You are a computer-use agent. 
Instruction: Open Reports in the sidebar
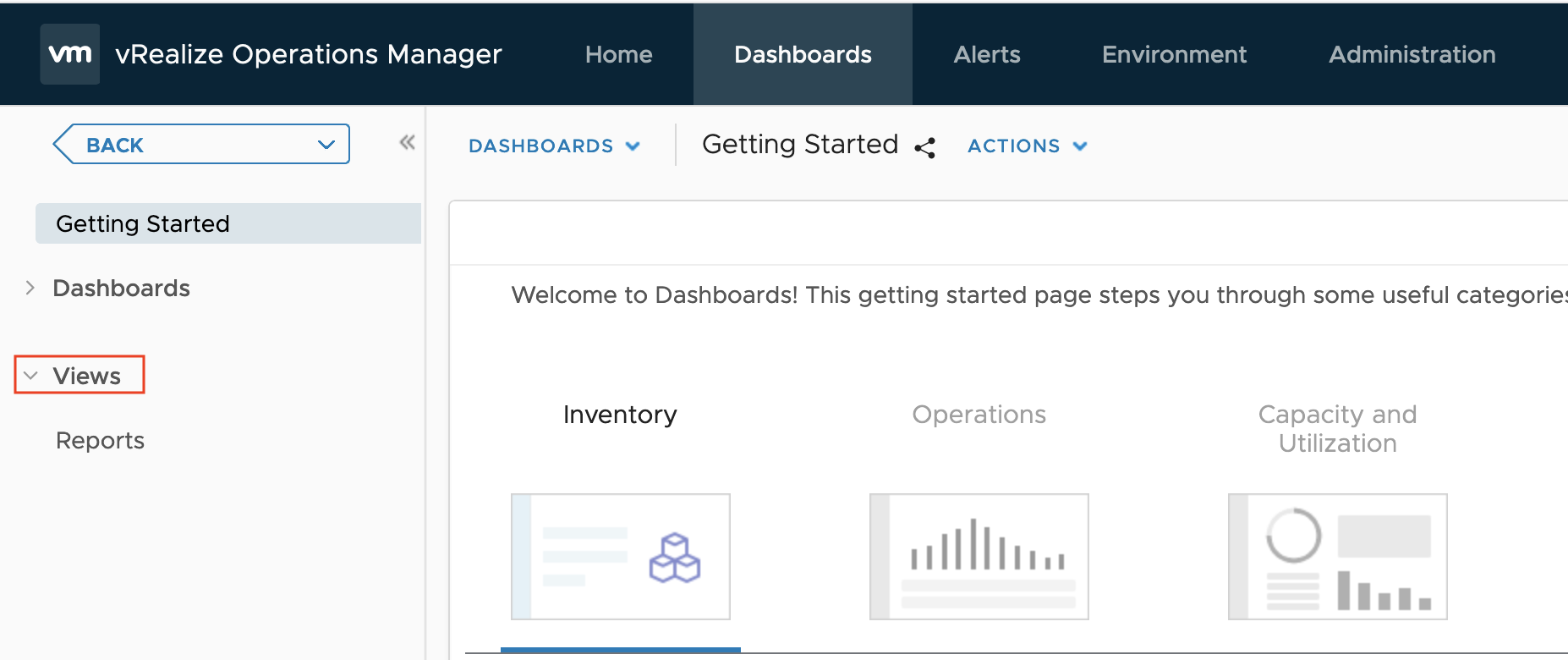(100, 440)
